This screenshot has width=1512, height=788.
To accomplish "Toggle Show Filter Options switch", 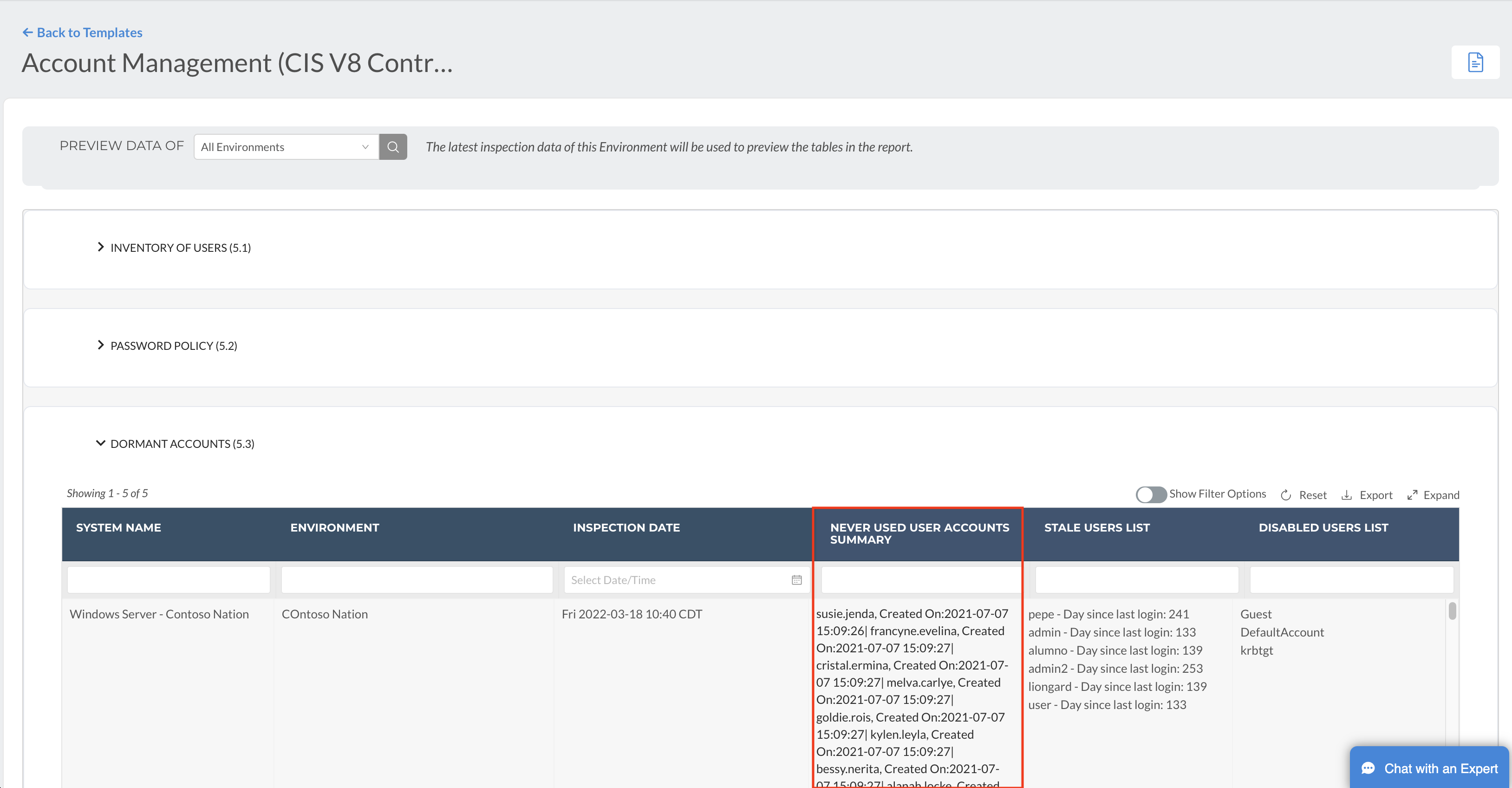I will [1150, 494].
